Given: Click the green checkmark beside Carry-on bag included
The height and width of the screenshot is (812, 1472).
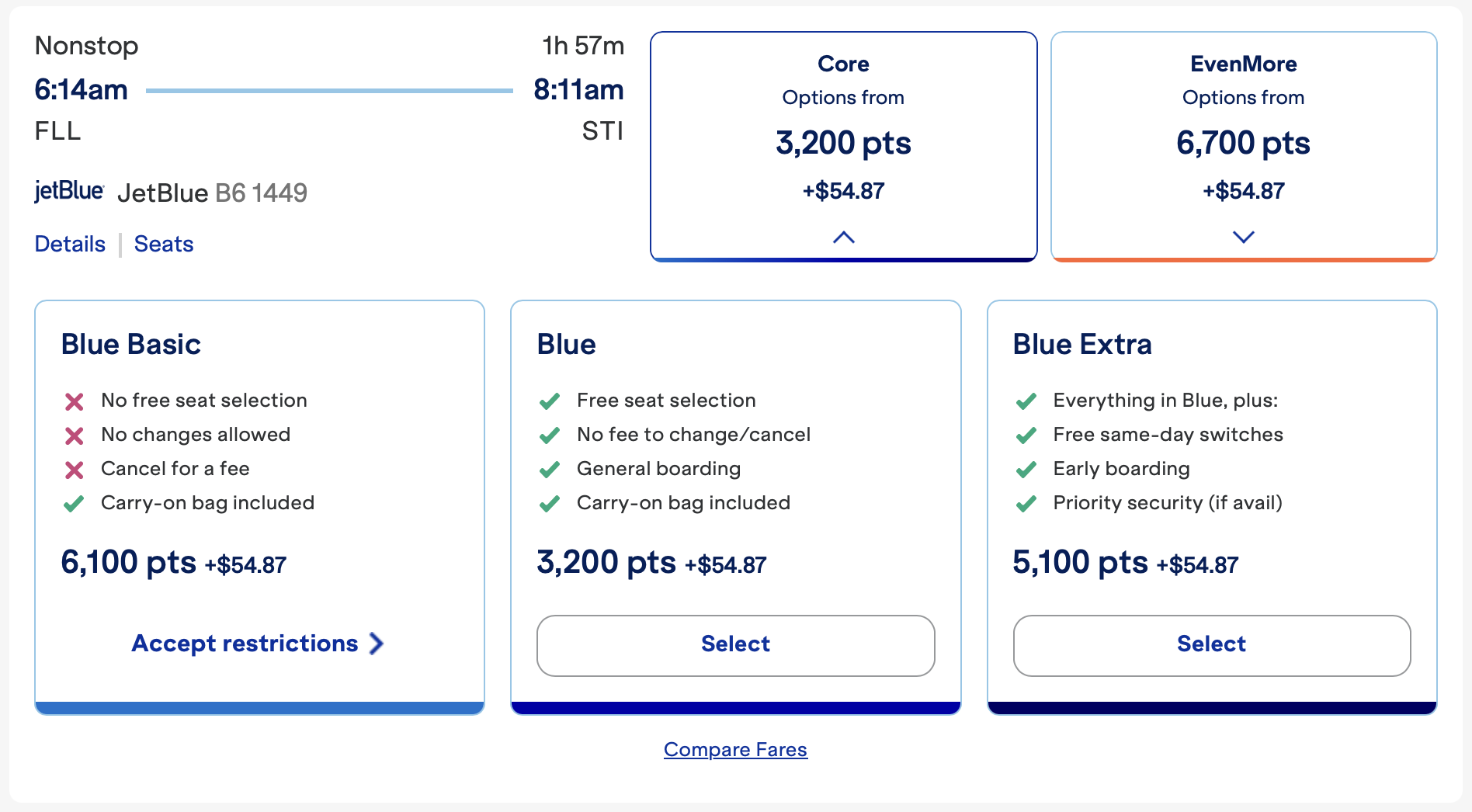Looking at the screenshot, I should point(74,503).
